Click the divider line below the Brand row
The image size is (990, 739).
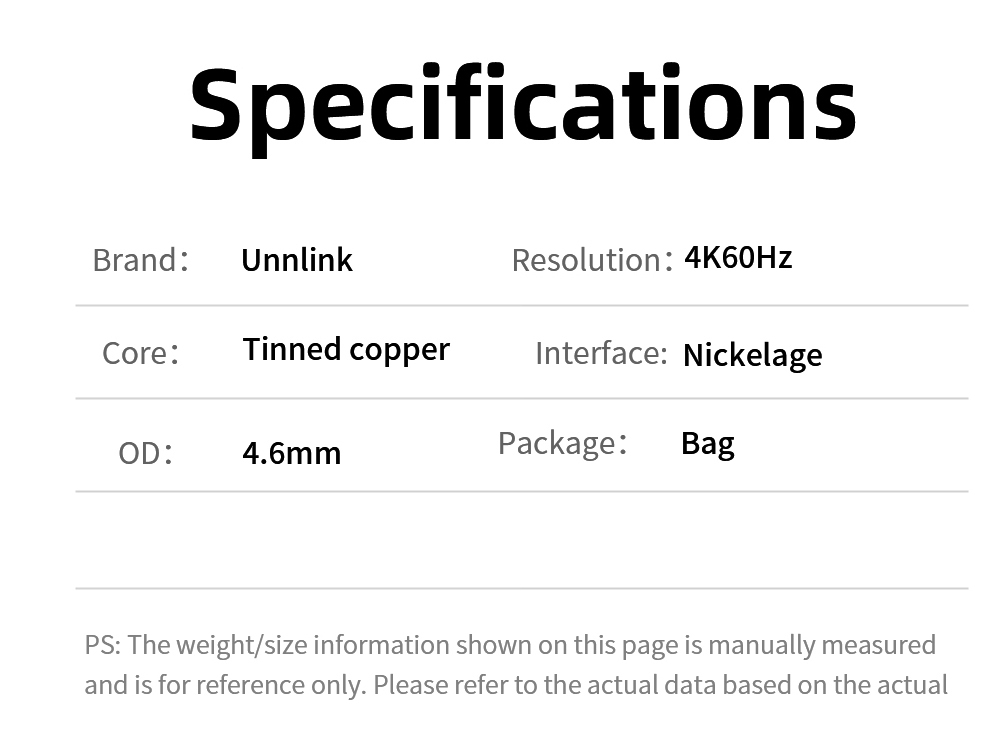521,305
